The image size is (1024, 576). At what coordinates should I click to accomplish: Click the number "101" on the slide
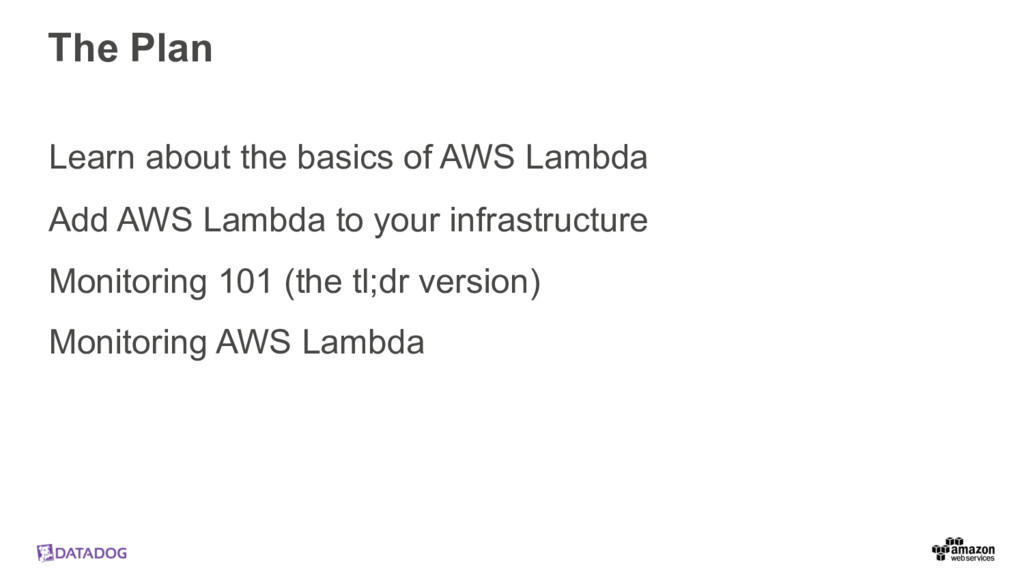point(244,282)
